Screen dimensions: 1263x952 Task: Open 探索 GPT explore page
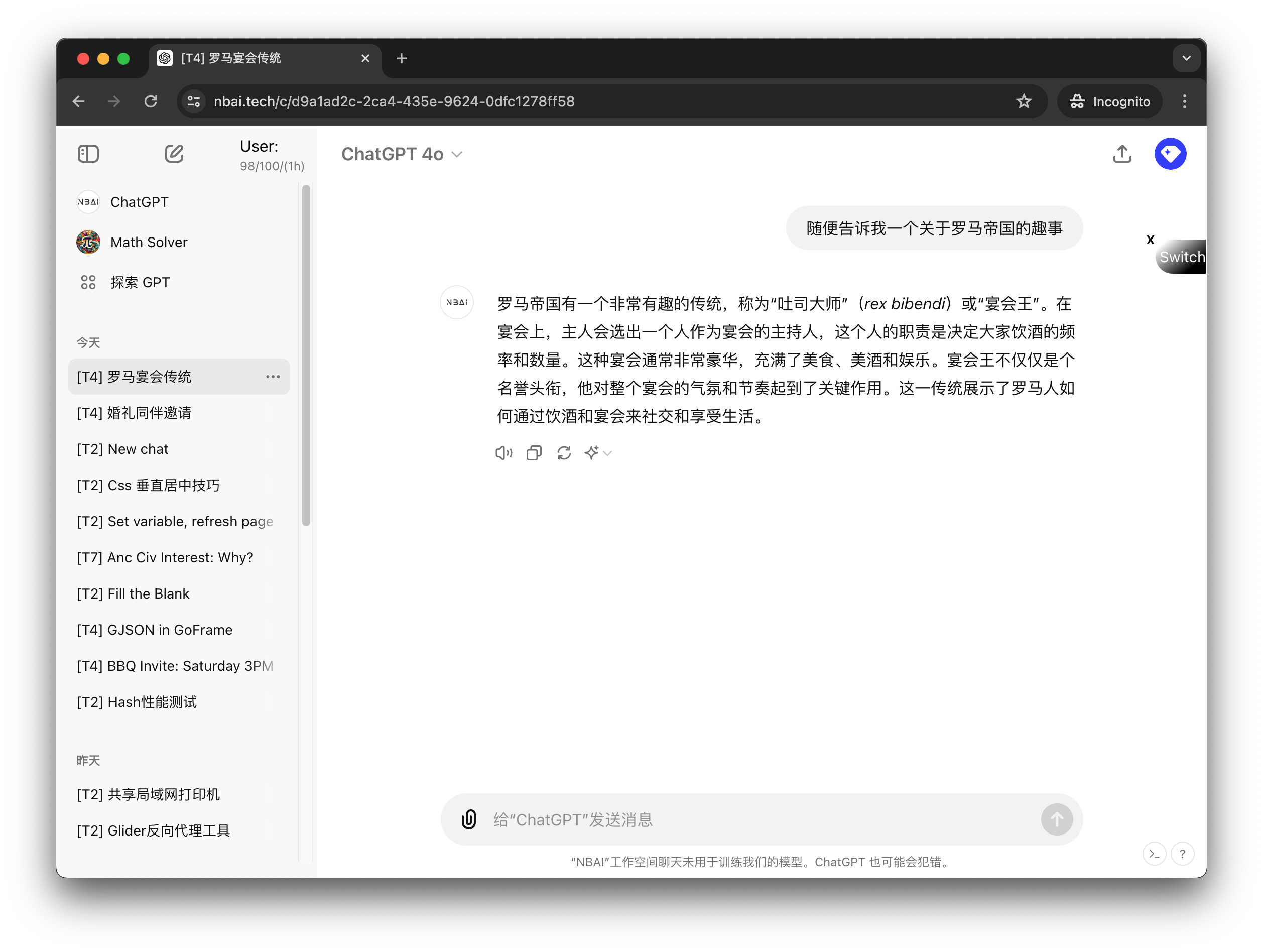click(179, 282)
